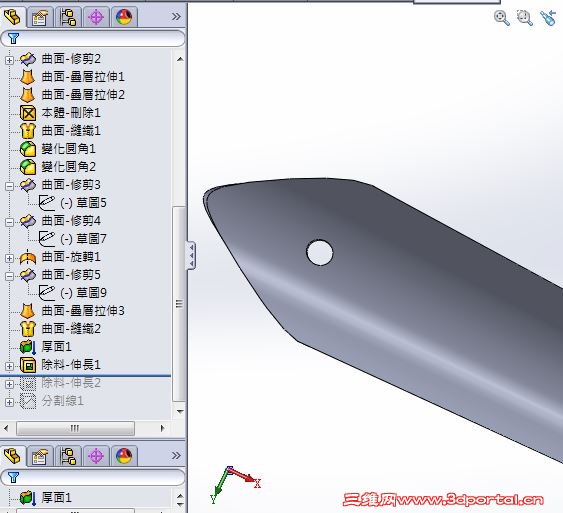Expand the suppressed 除料-伸長2 node
The image size is (563, 513).
(9, 384)
